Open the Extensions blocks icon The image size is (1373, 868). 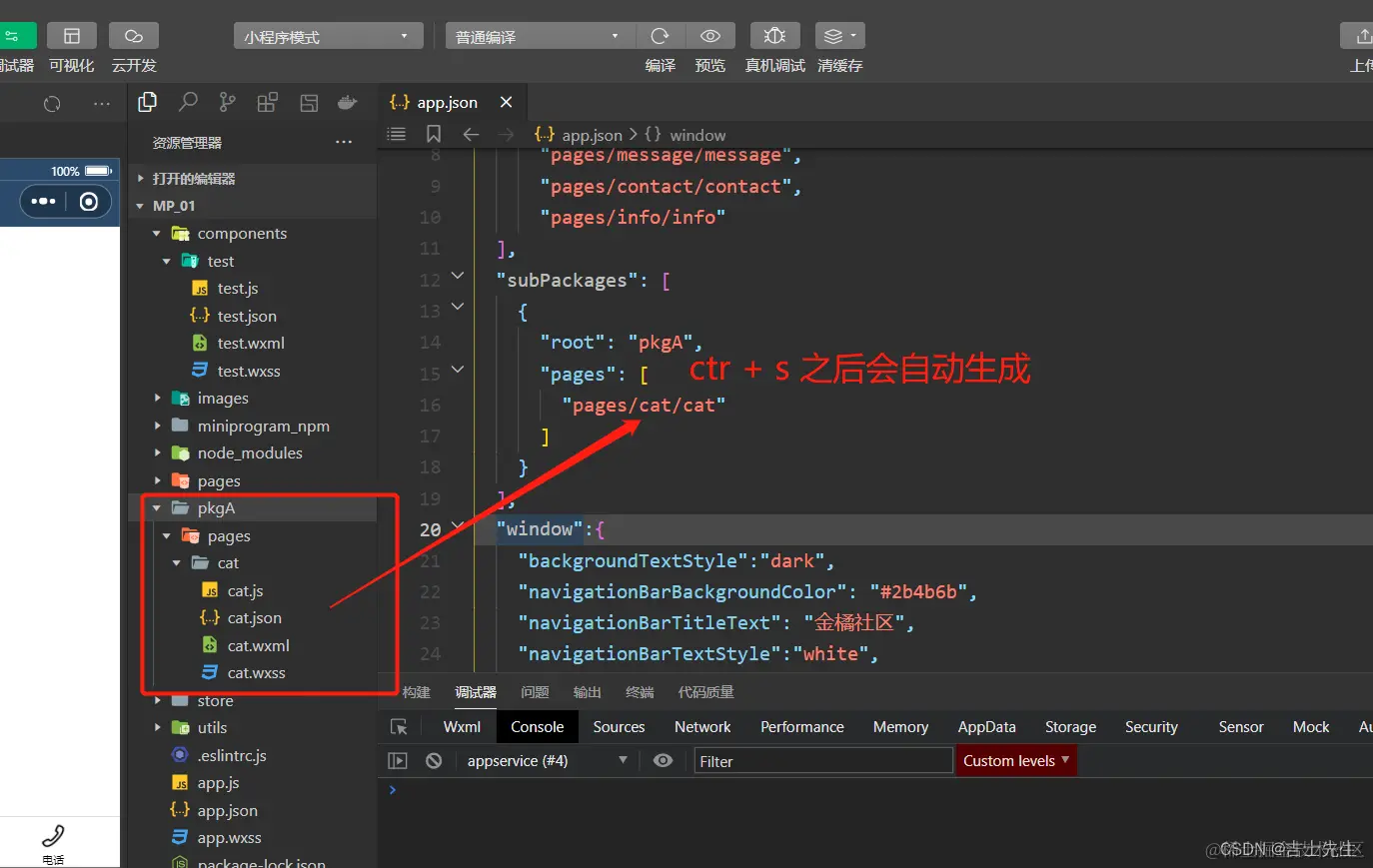(268, 102)
